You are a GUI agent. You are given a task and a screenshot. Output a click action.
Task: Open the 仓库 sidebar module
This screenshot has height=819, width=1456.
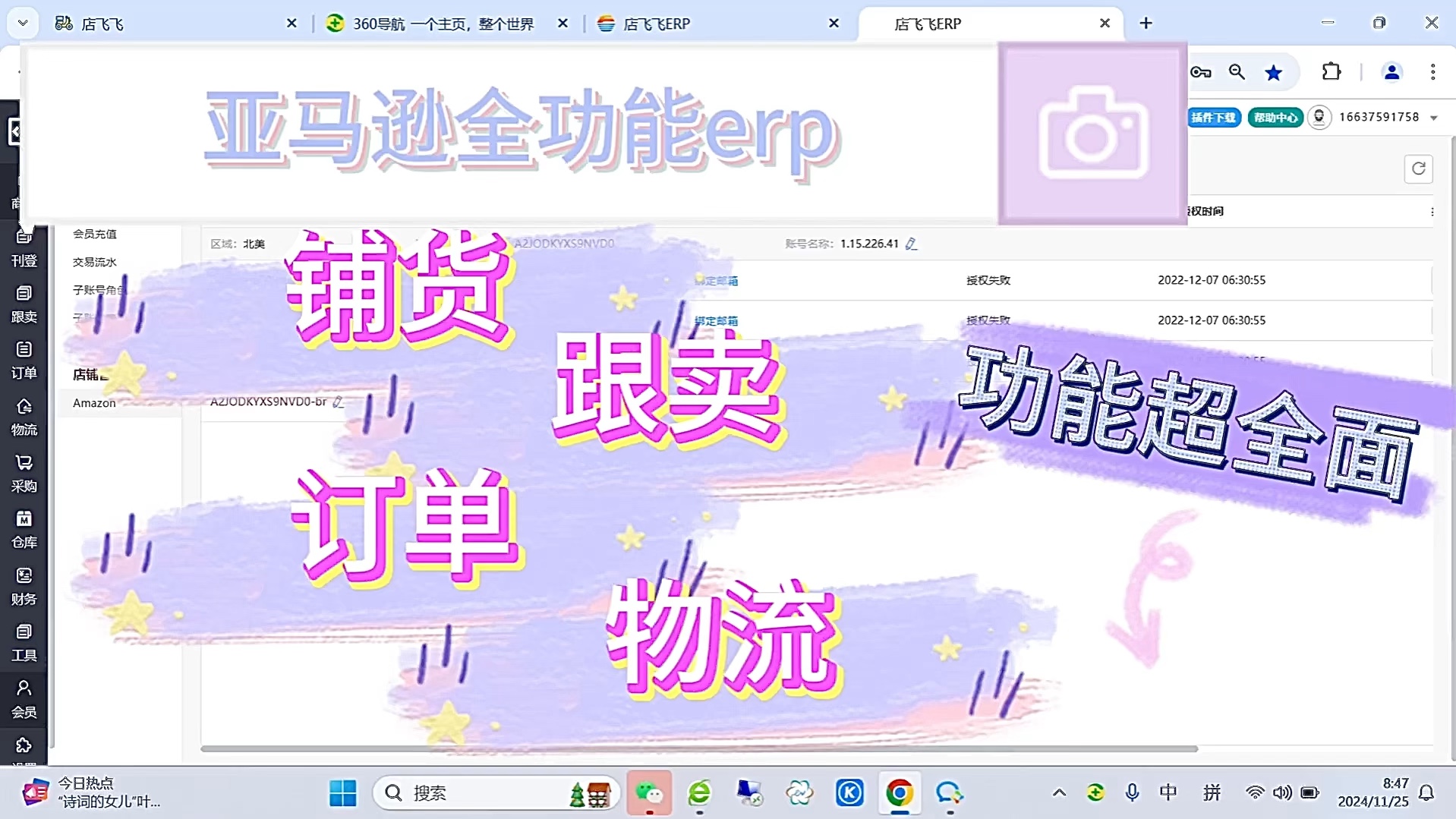[24, 530]
